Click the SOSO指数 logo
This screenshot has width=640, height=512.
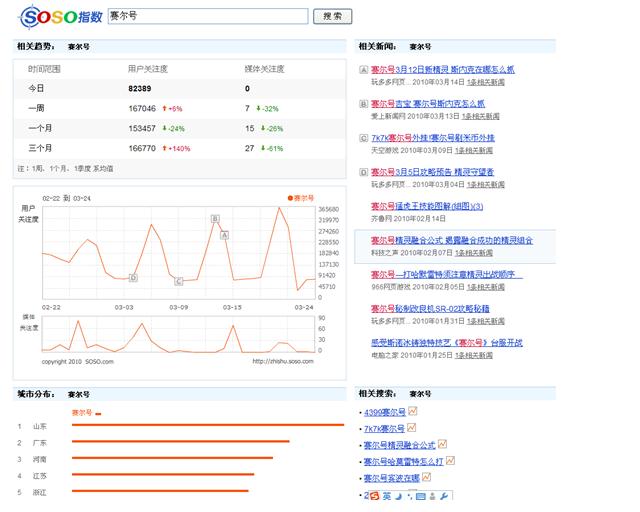coord(60,17)
